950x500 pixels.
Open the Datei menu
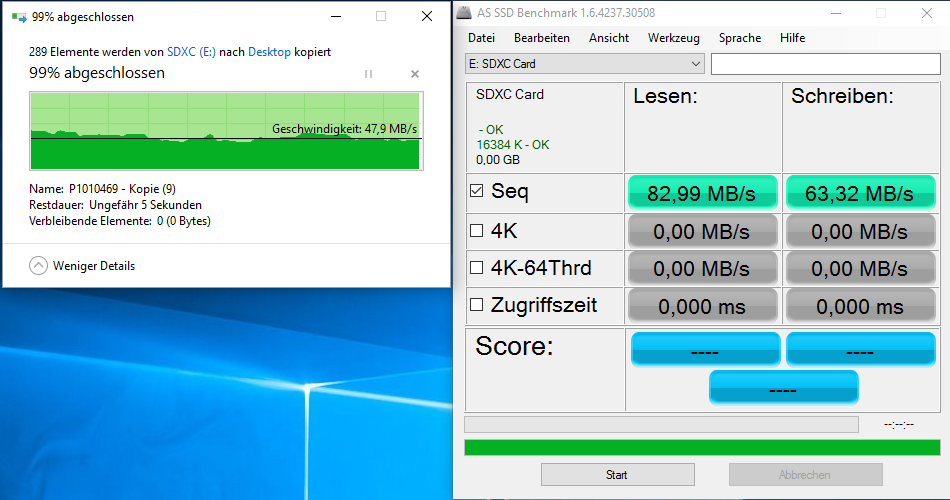[481, 38]
